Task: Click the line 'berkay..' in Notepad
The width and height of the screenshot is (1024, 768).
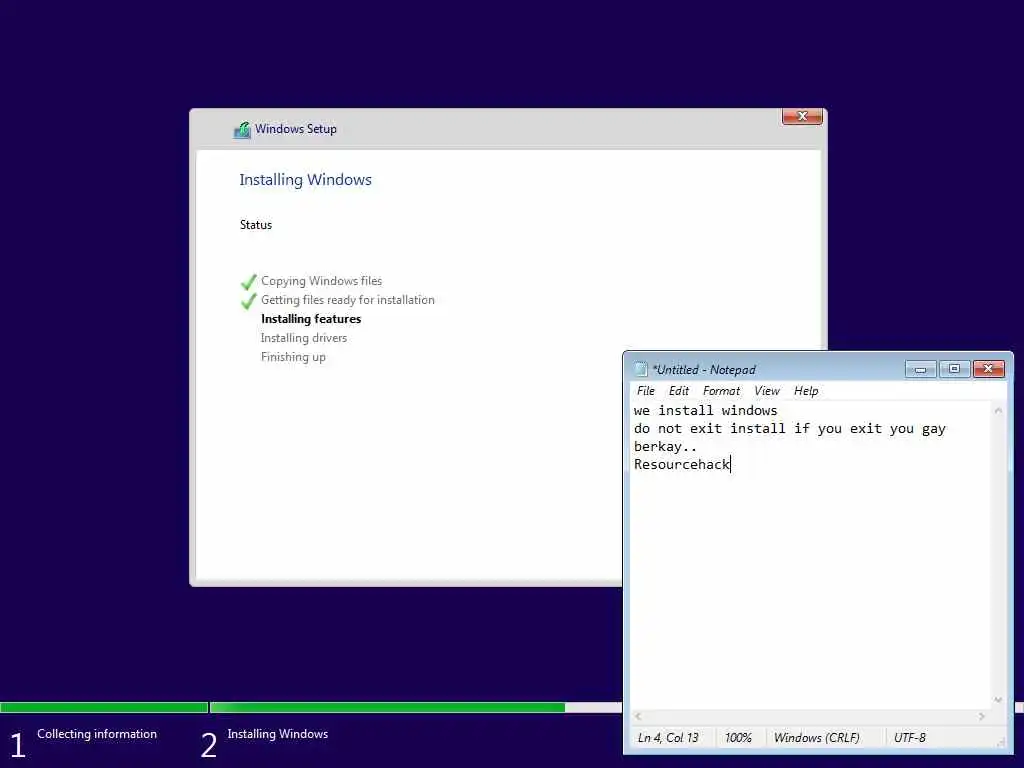Action: 665,447
